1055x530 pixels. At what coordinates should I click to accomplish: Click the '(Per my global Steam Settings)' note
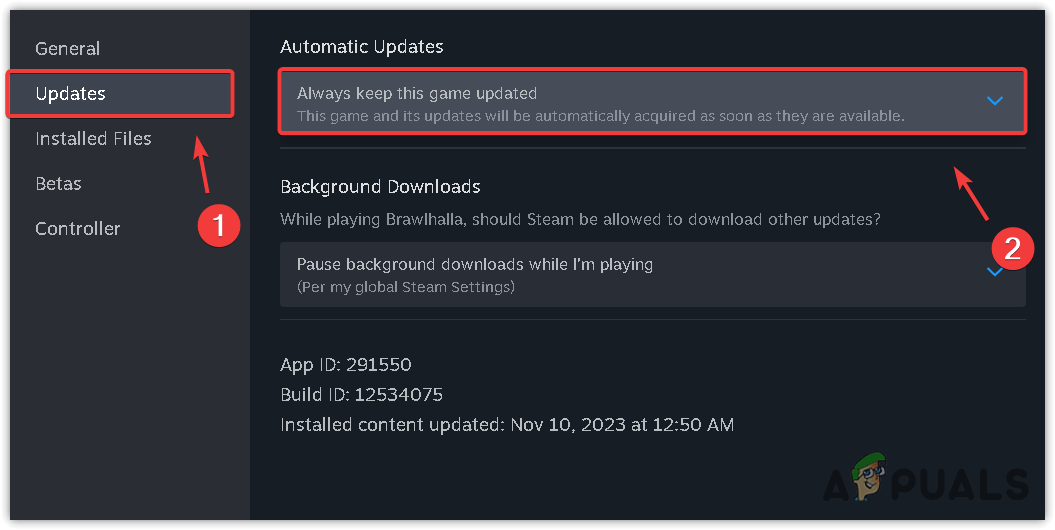(x=405, y=288)
